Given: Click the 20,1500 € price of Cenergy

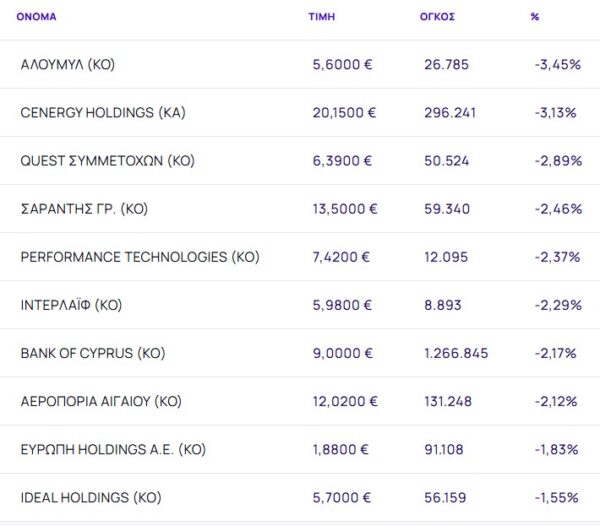Looking at the screenshot, I should click(x=344, y=113).
